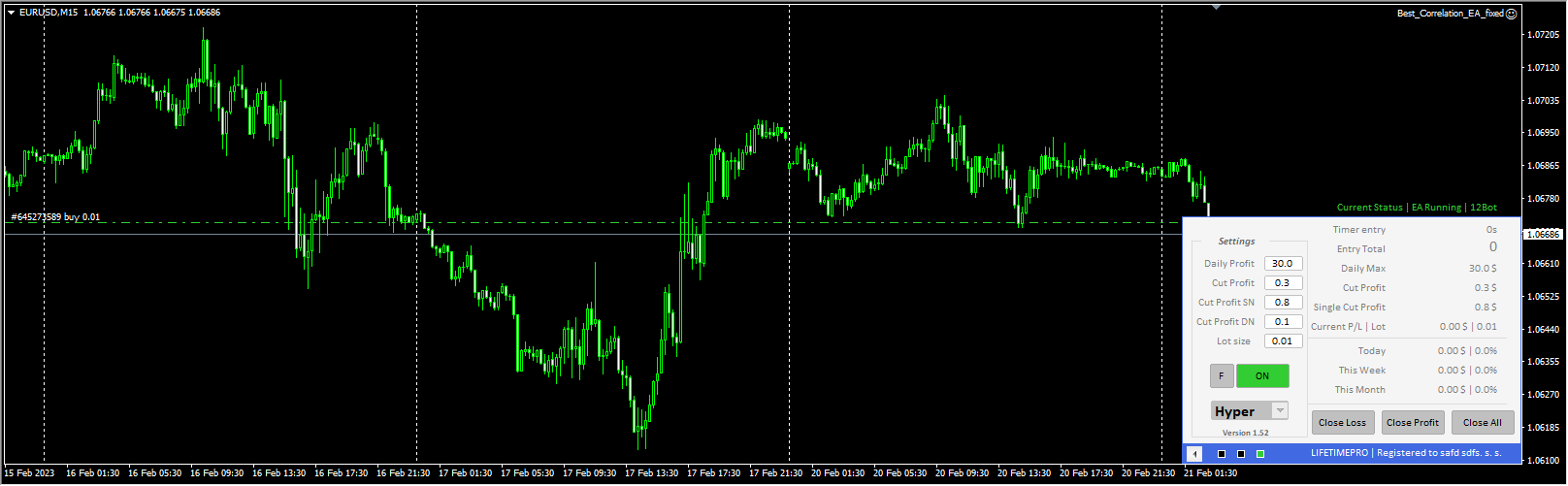Click the Close Loss button

(x=1342, y=423)
